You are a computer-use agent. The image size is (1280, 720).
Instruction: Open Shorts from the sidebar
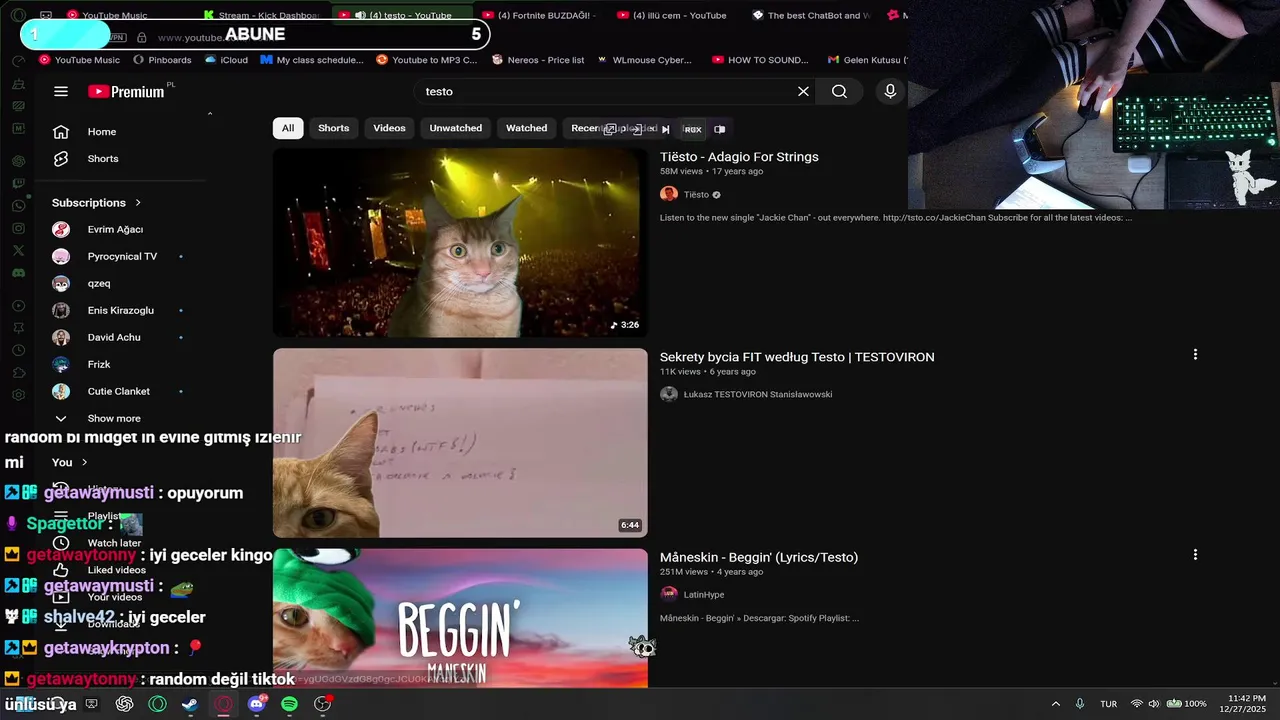pos(103,159)
